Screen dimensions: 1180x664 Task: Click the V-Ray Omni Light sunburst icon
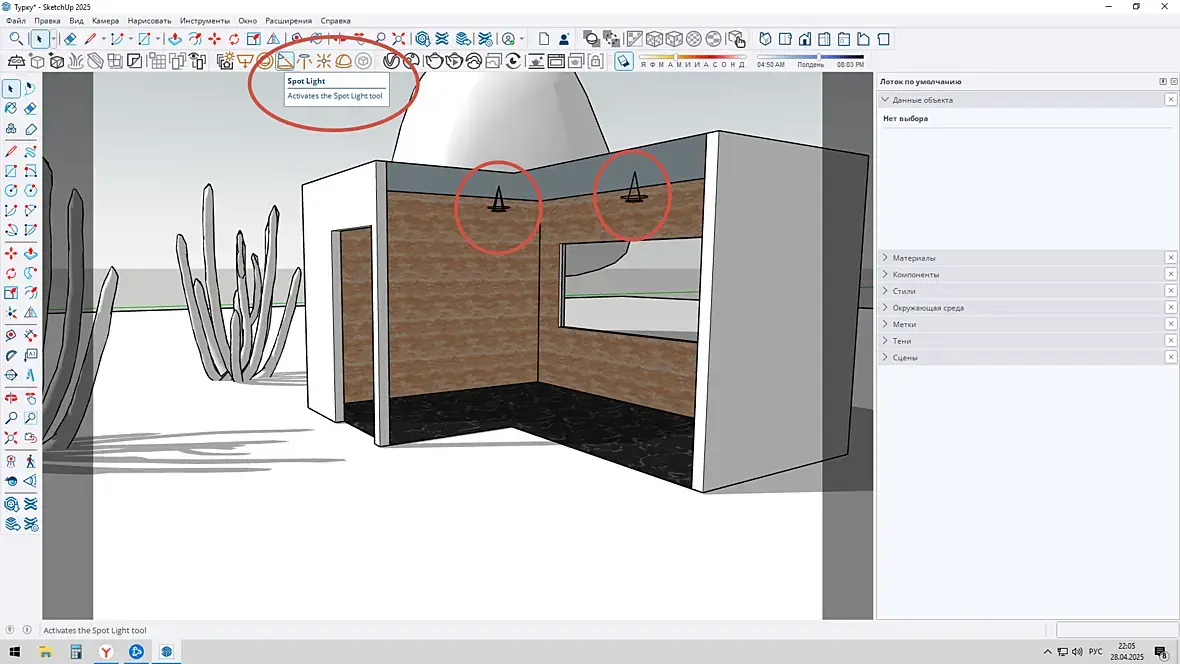coord(324,61)
